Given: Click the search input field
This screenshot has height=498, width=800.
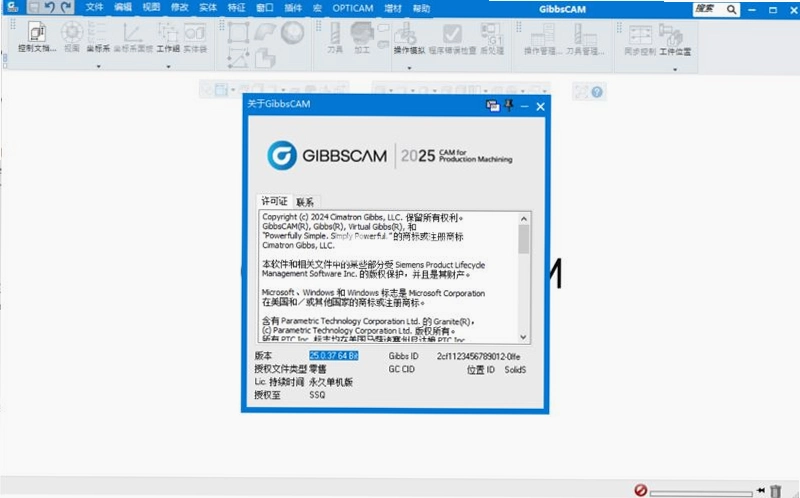Looking at the screenshot, I should [708, 9].
